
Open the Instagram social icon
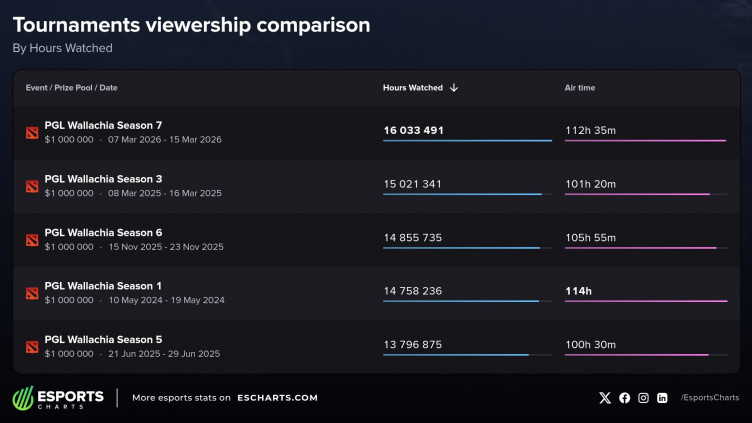(644, 398)
